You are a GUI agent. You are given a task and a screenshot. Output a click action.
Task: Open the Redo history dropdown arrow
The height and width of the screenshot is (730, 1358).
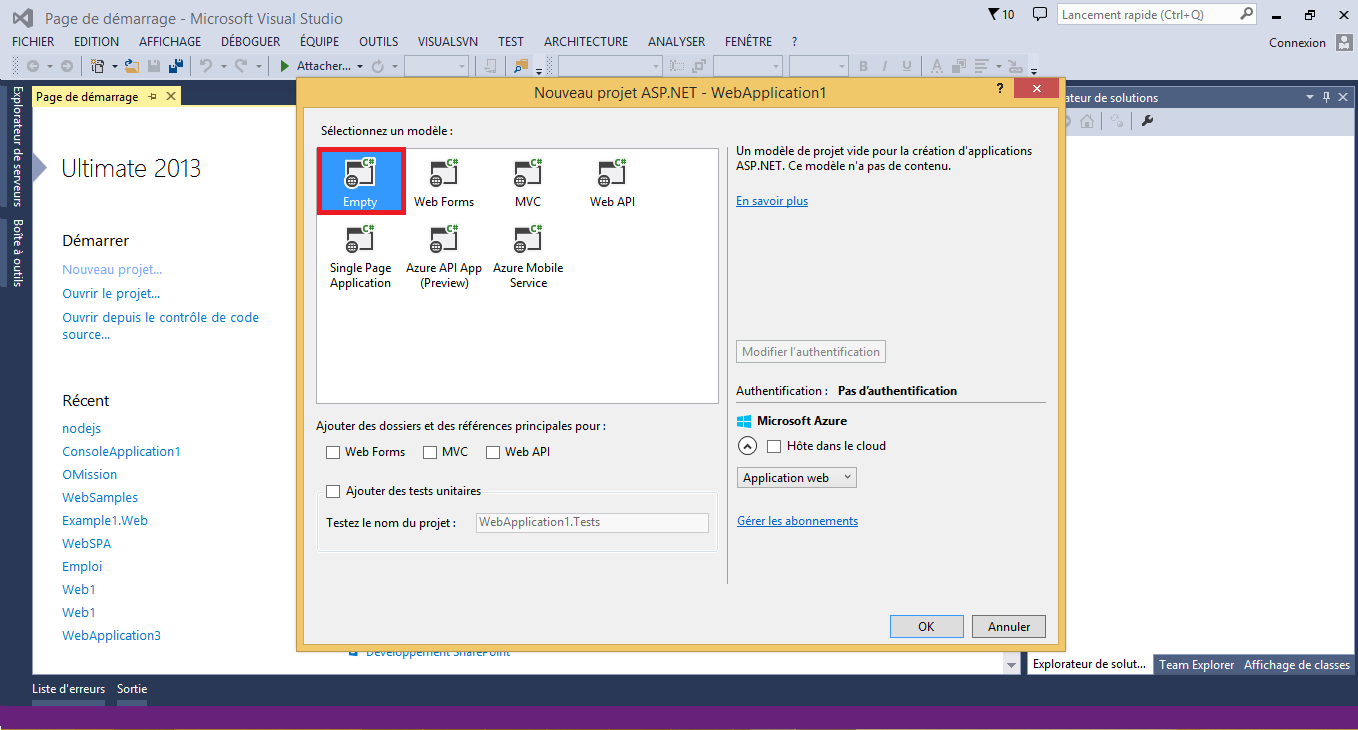pos(258,67)
